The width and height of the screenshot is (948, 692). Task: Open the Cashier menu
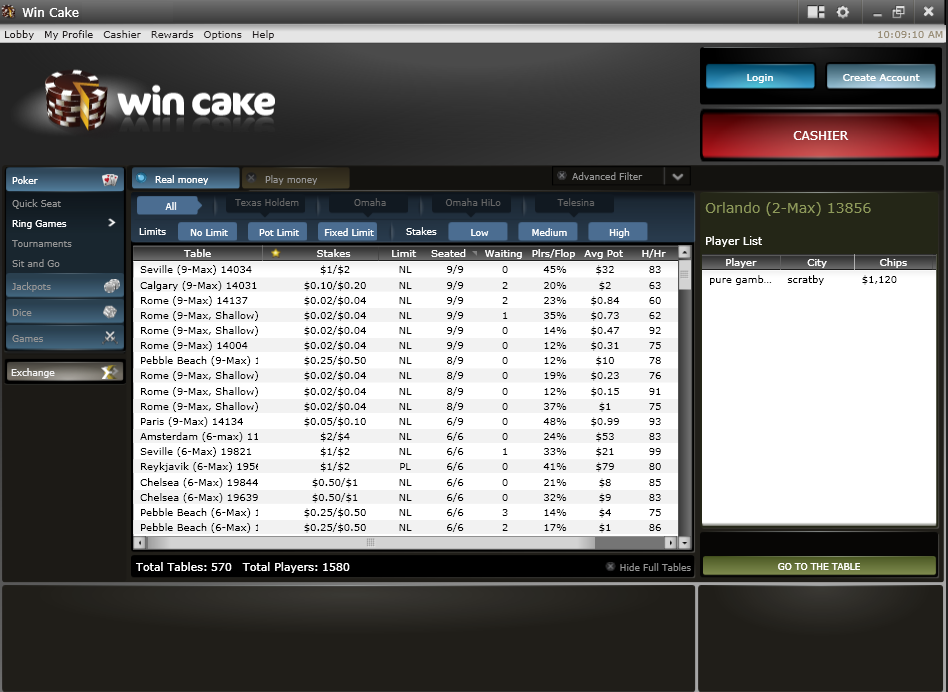pos(122,34)
